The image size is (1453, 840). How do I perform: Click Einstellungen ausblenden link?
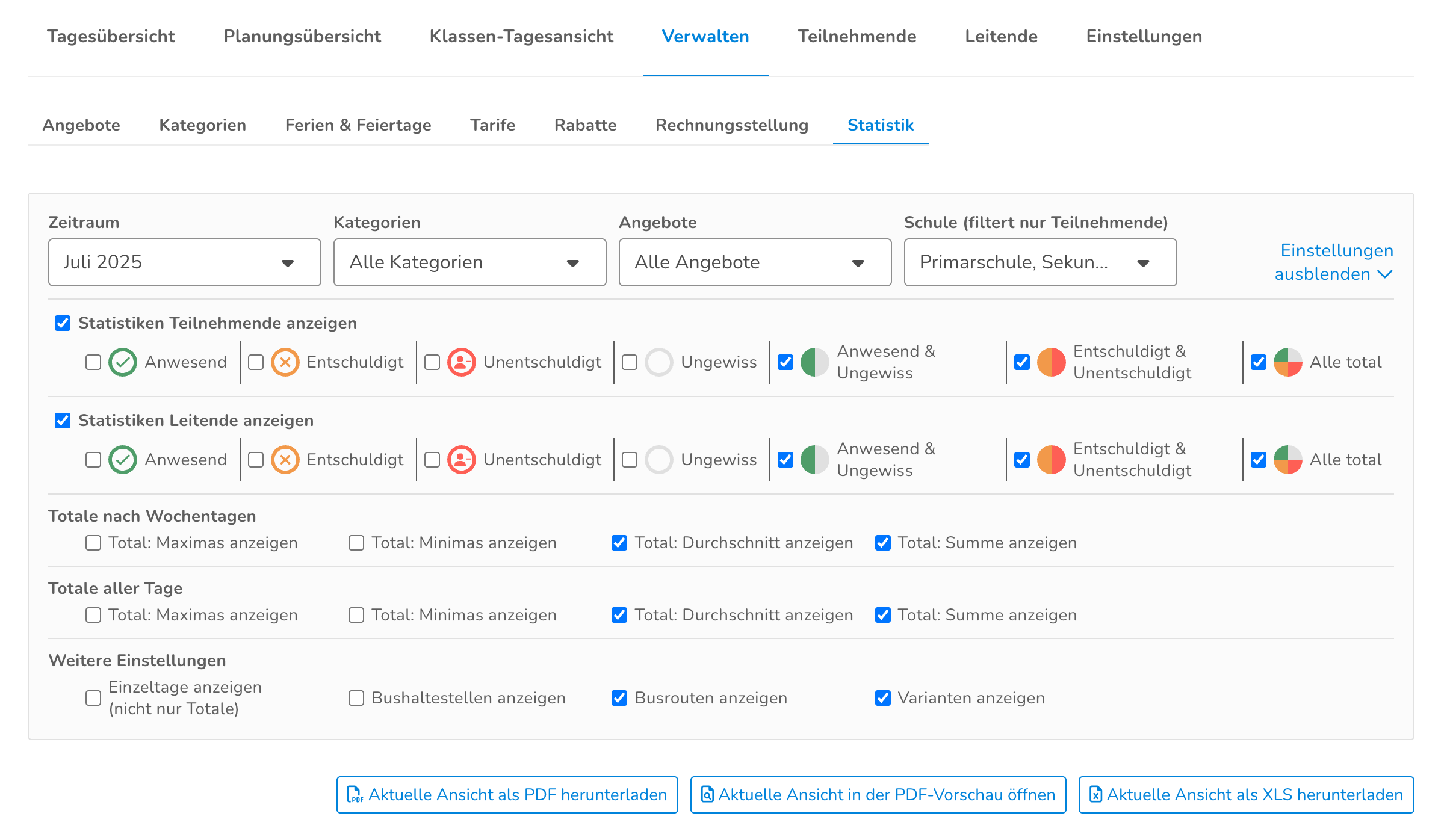(x=1333, y=262)
